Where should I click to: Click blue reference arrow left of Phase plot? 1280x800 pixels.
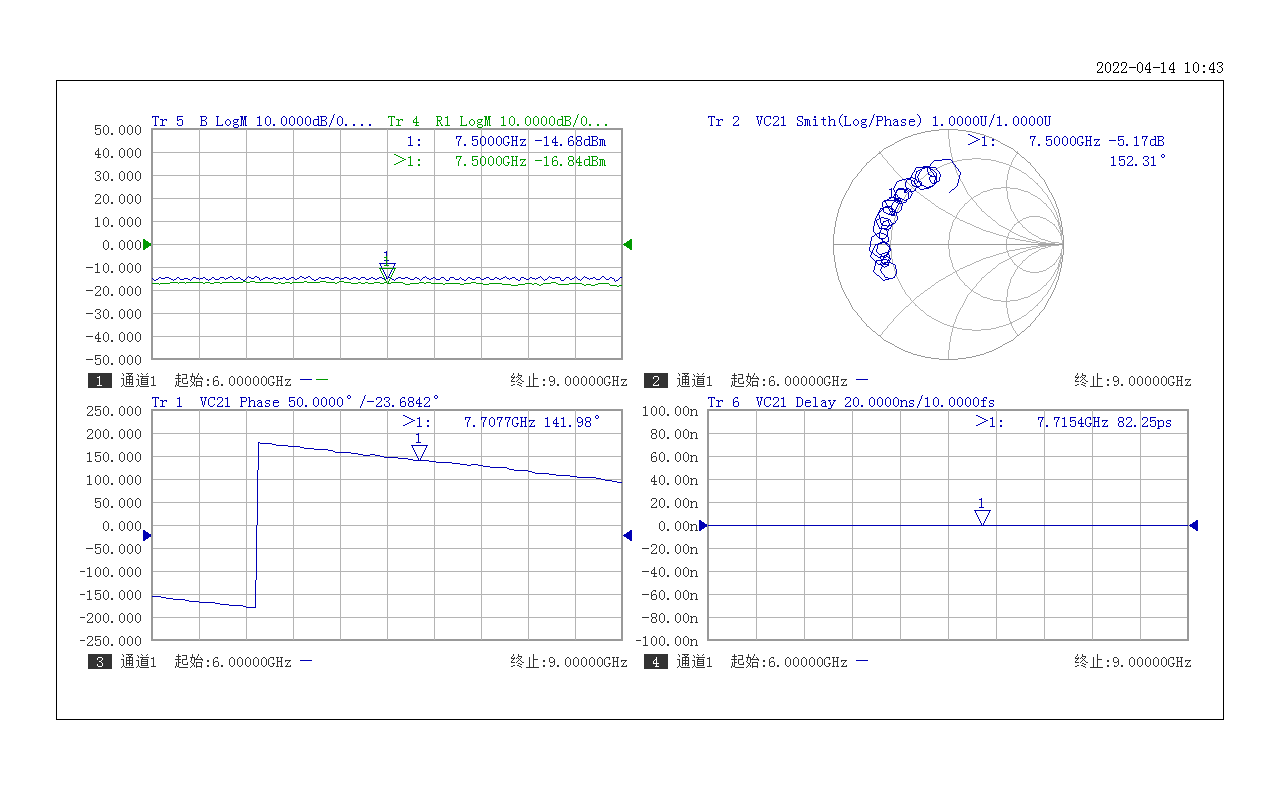point(147,536)
